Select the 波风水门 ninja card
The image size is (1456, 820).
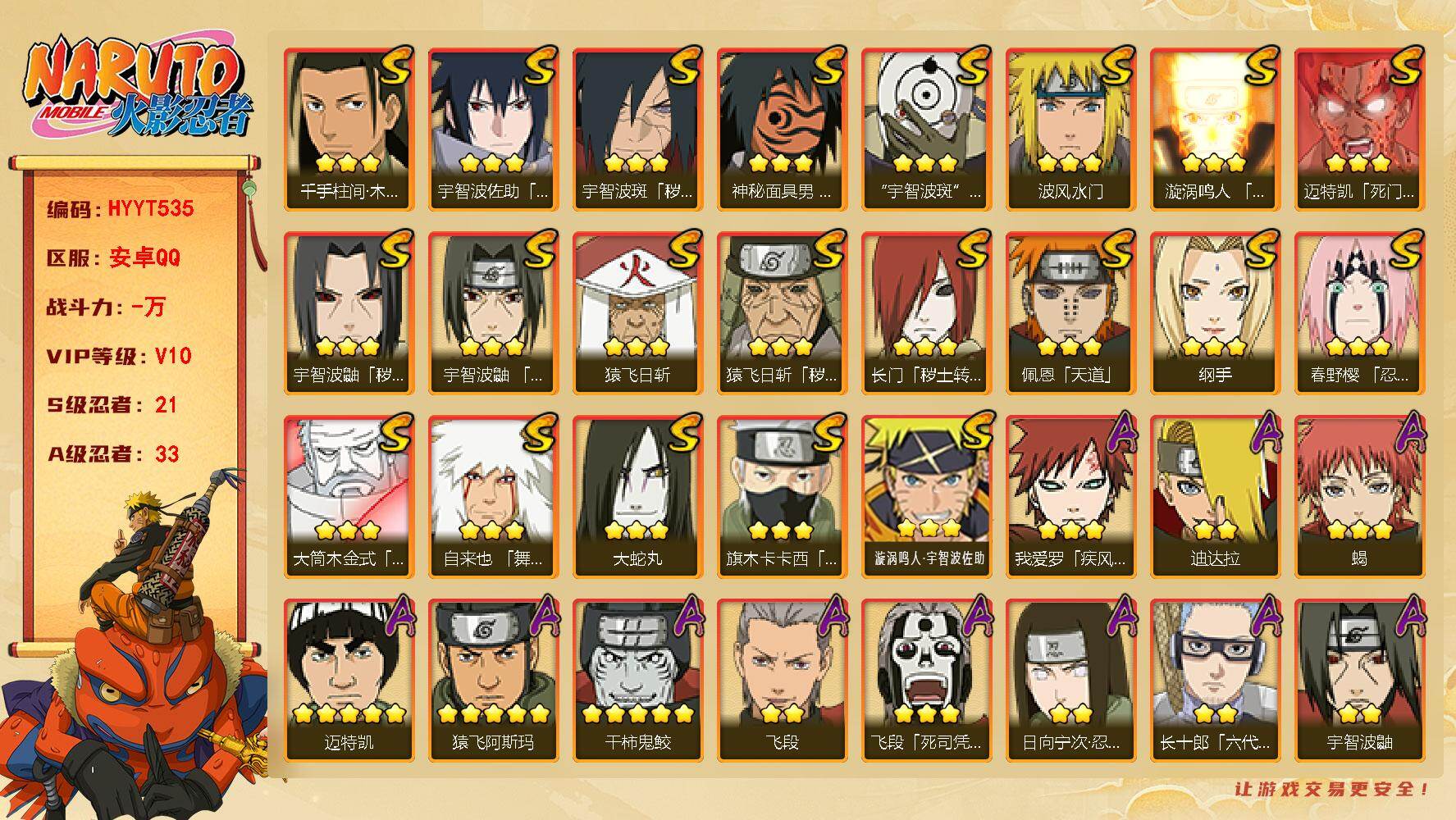point(1070,129)
